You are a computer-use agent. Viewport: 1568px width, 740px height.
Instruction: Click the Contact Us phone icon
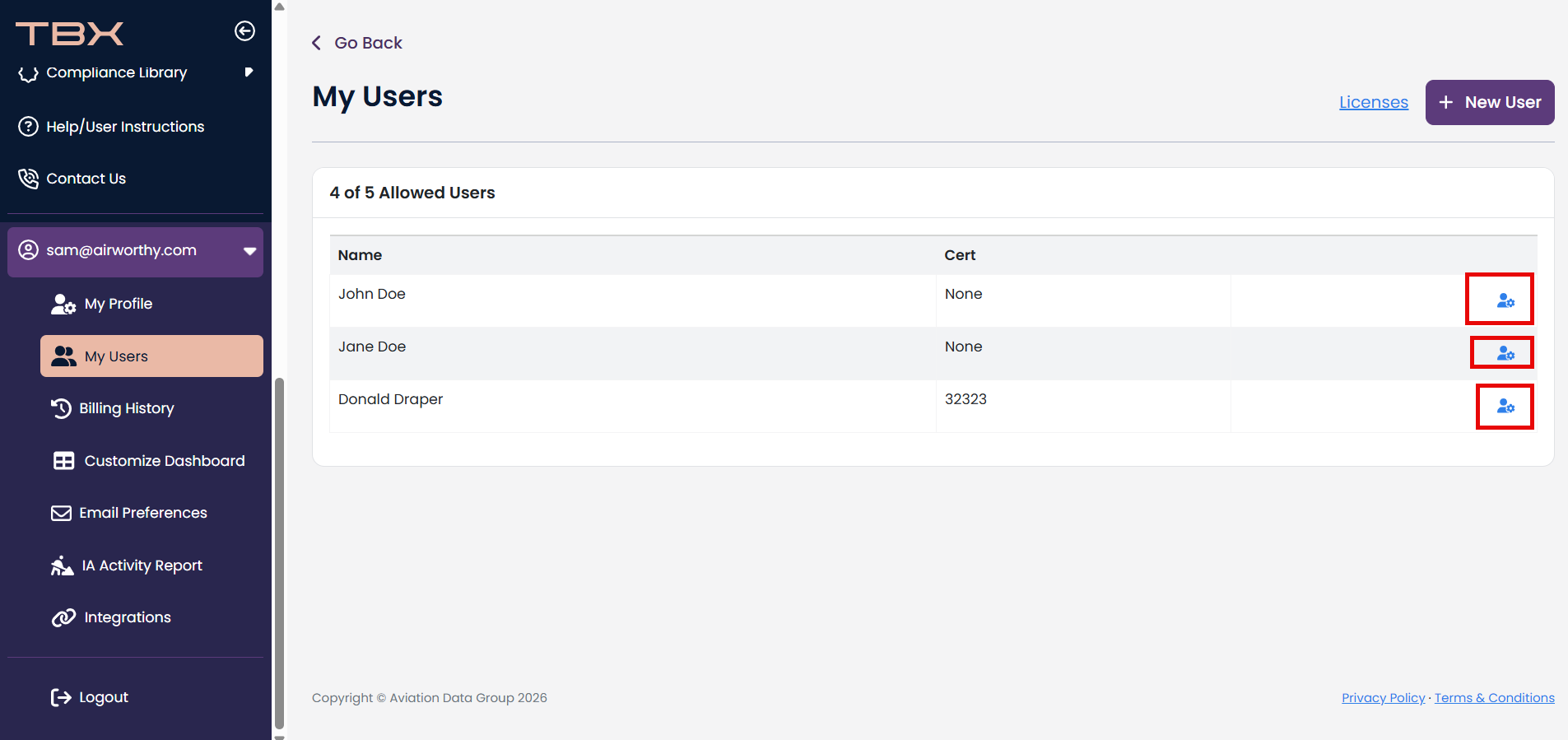point(29,179)
